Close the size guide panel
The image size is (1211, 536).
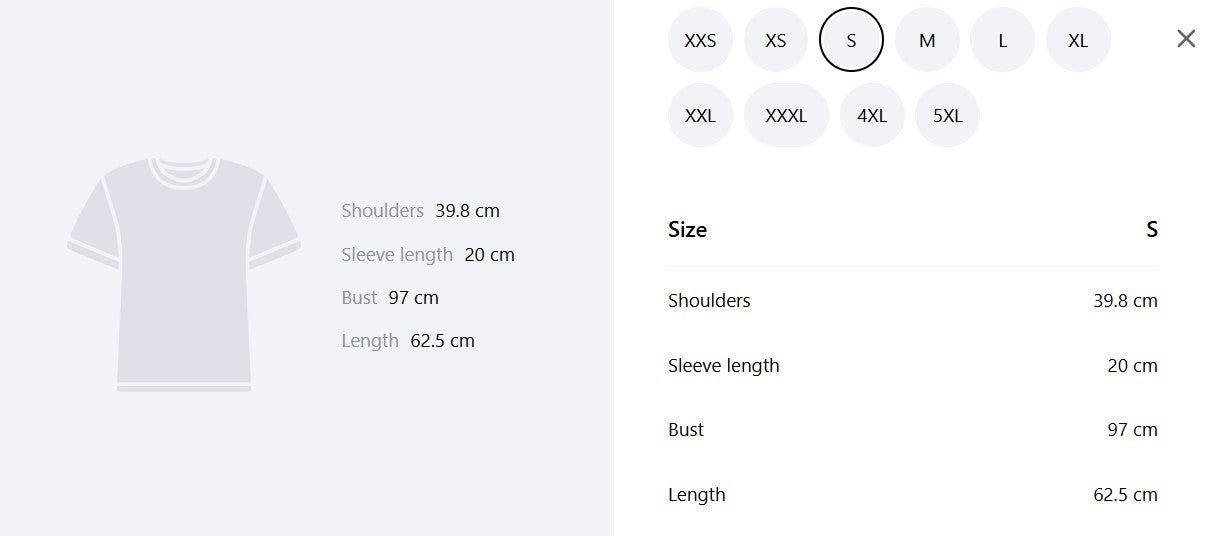[x=1186, y=39]
